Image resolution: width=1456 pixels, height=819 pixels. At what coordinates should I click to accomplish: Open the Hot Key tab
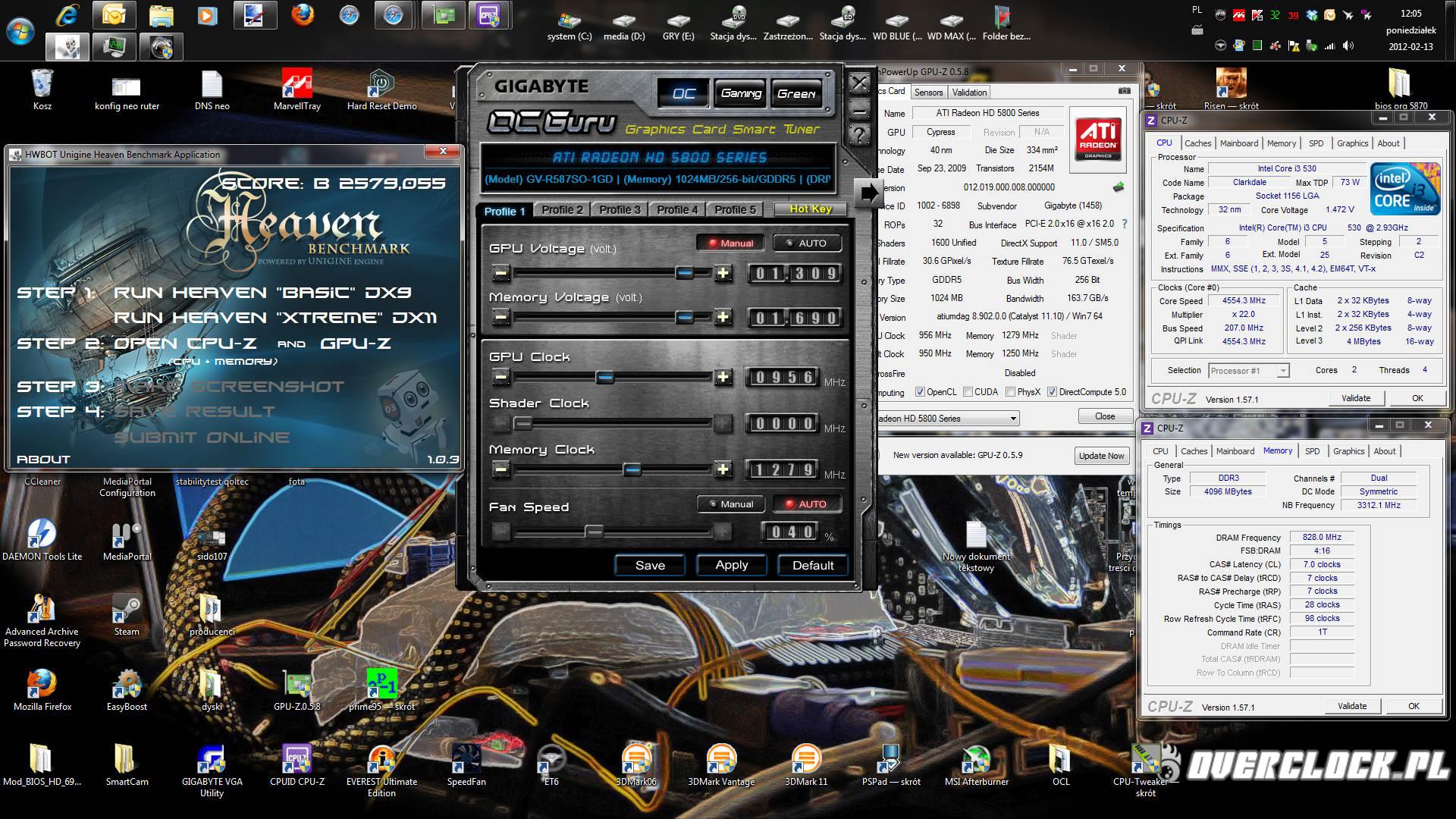pos(810,209)
